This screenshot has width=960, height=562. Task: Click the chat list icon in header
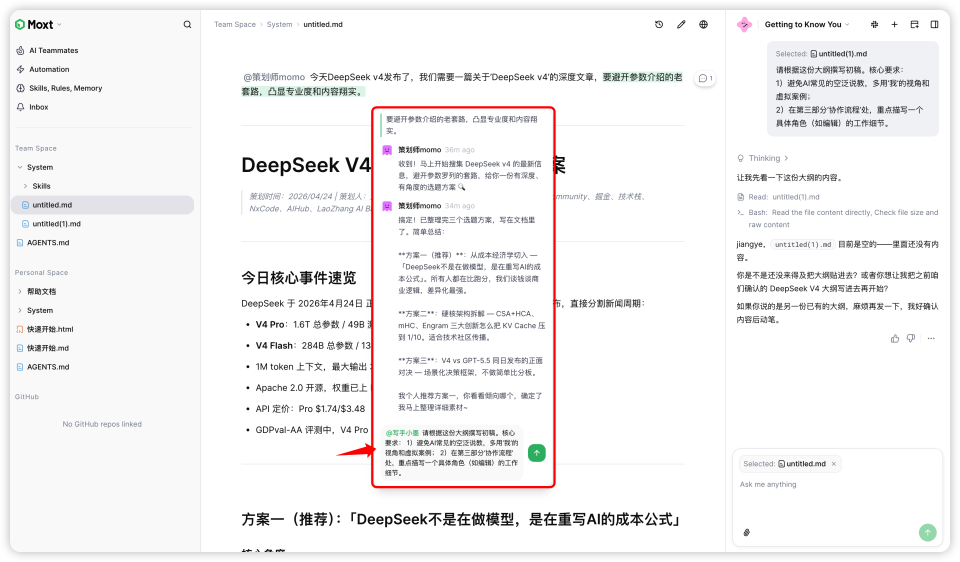coord(915,24)
